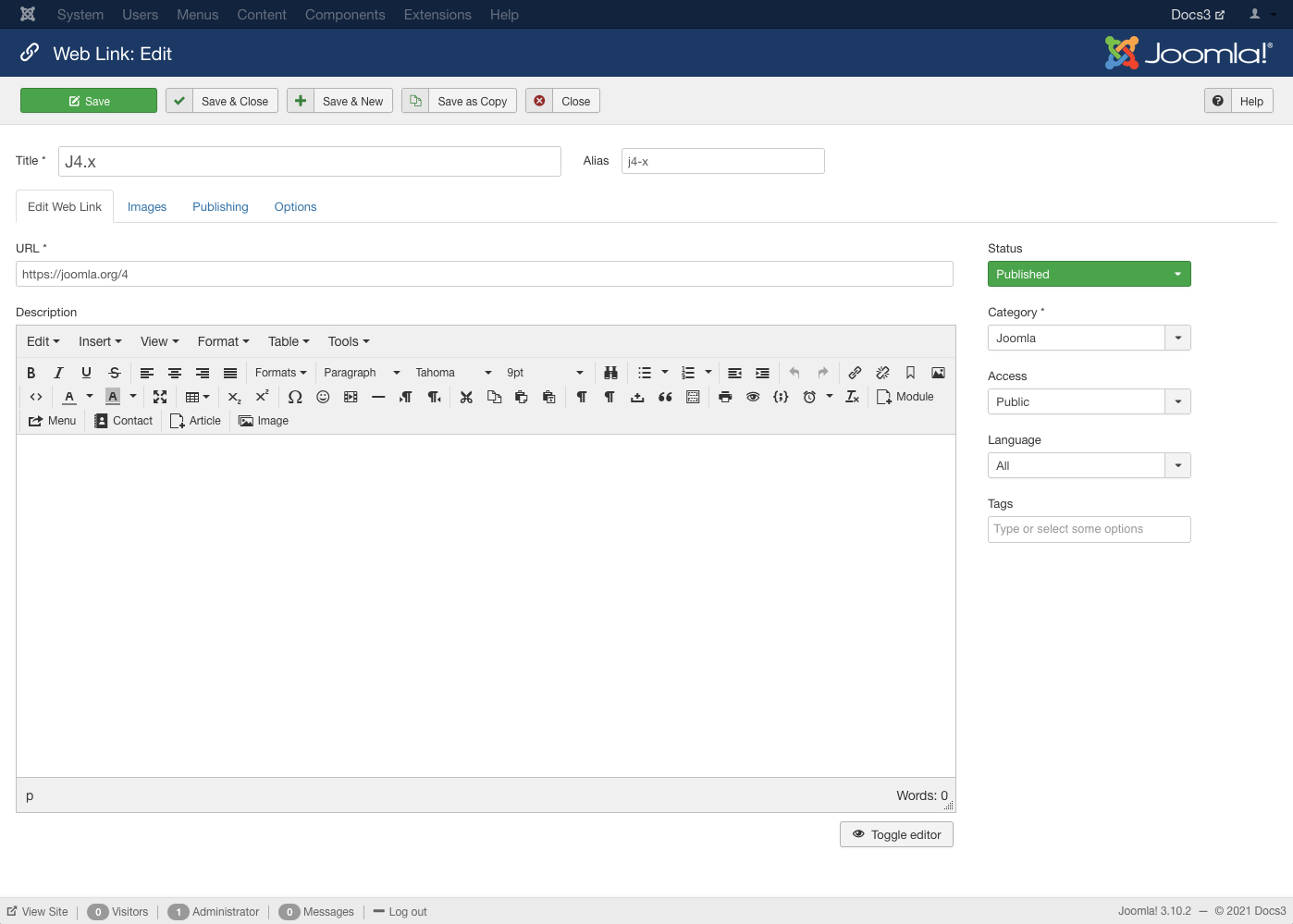Toggle fullscreen editor mode

160,397
